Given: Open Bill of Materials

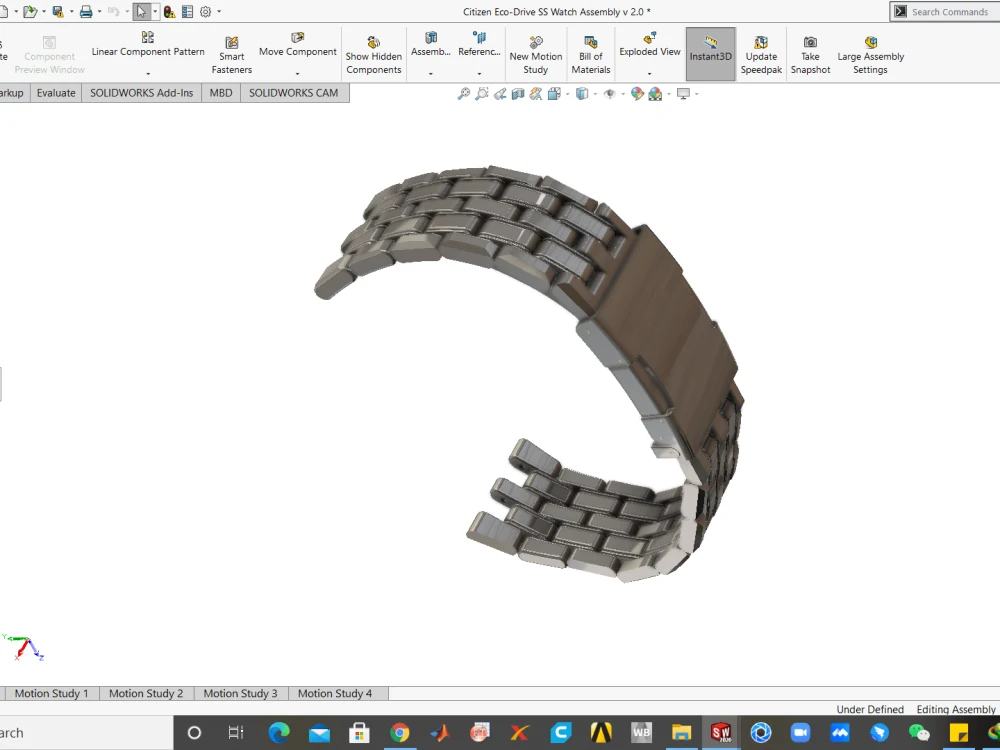Looking at the screenshot, I should tap(591, 55).
